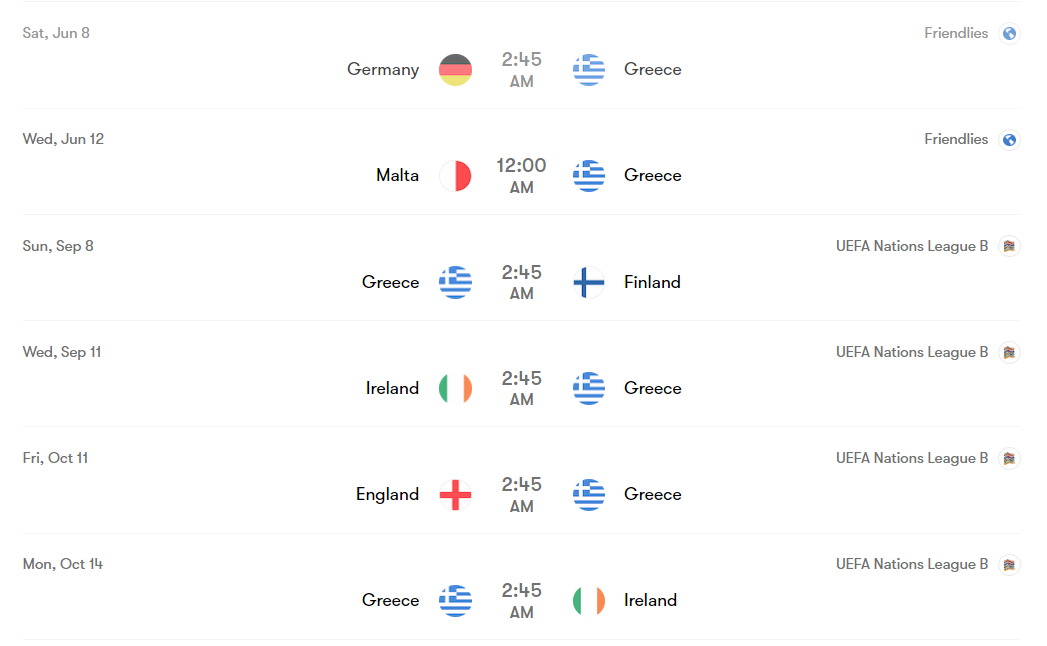Click the Finland flag icon

coord(589,282)
